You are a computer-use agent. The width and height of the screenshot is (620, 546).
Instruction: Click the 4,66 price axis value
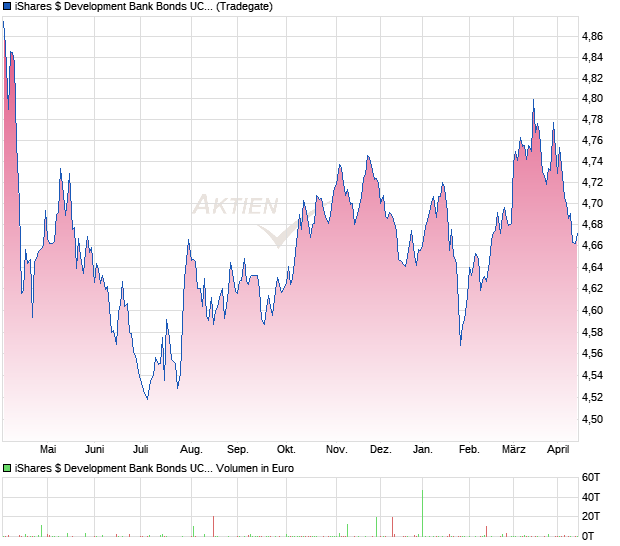[x=592, y=246]
